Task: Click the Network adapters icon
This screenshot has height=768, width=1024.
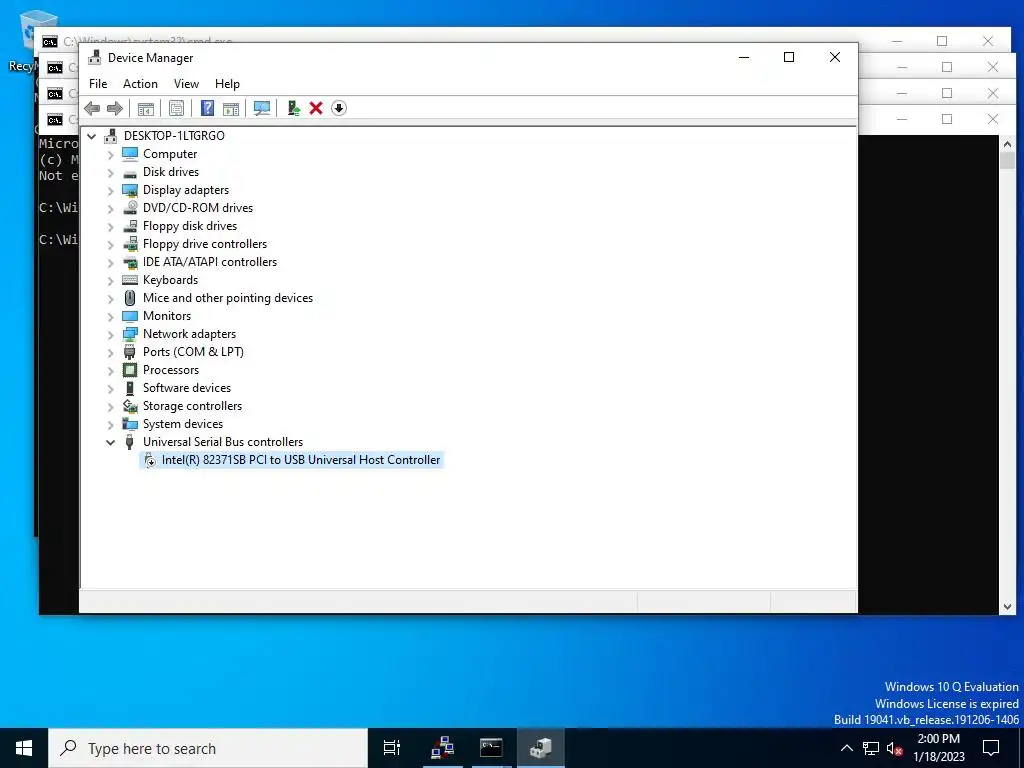Action: 130,334
